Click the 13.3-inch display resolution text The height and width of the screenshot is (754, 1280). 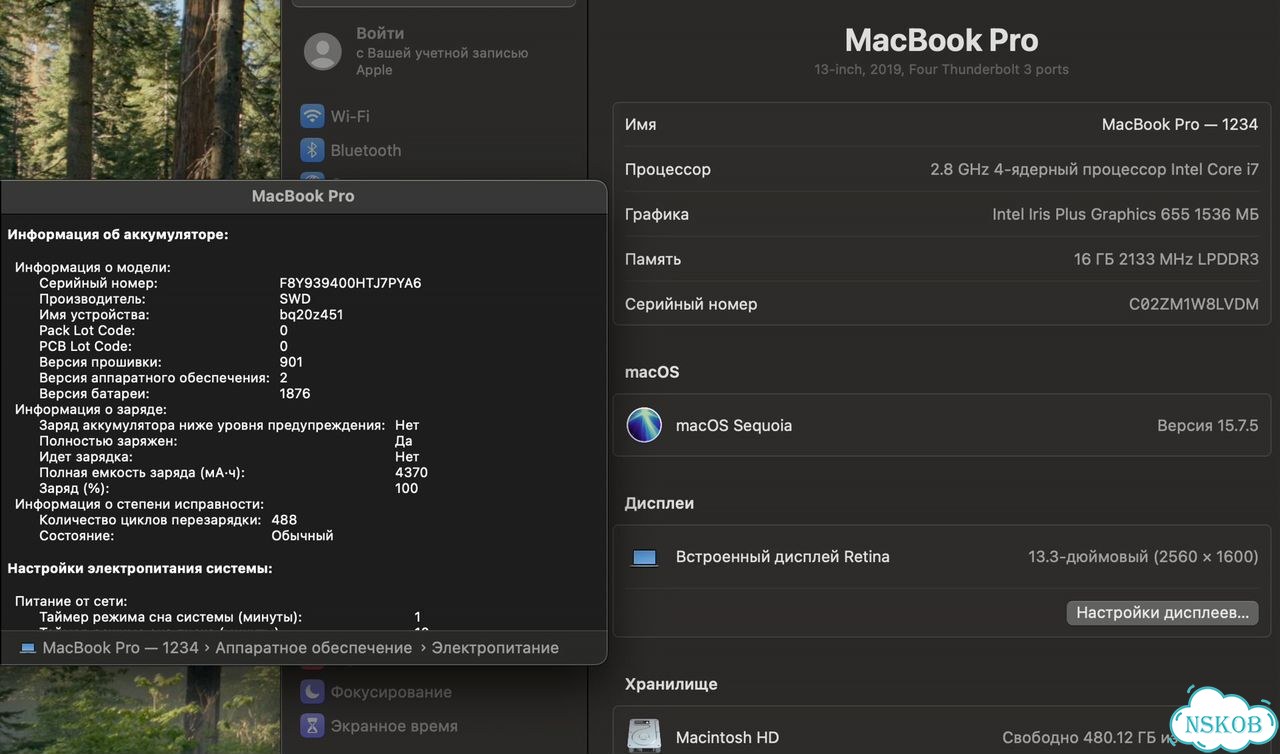(x=1143, y=557)
